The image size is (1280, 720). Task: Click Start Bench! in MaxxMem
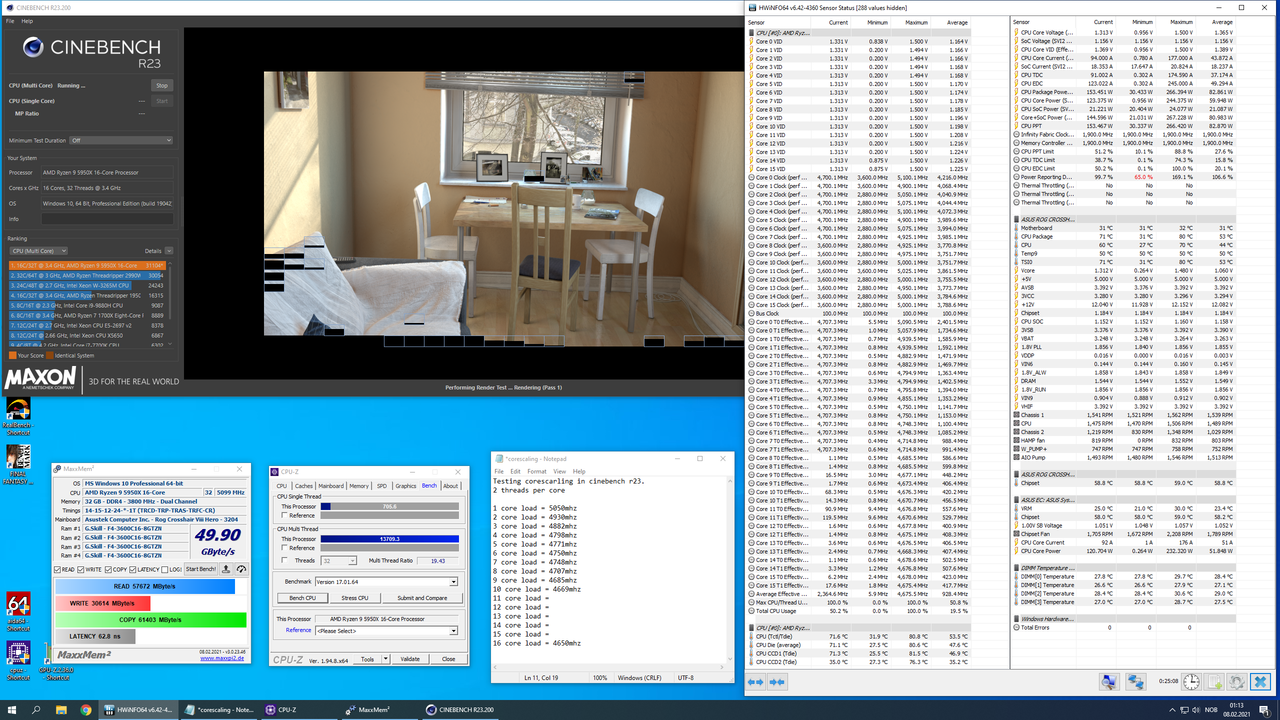click(x=201, y=569)
